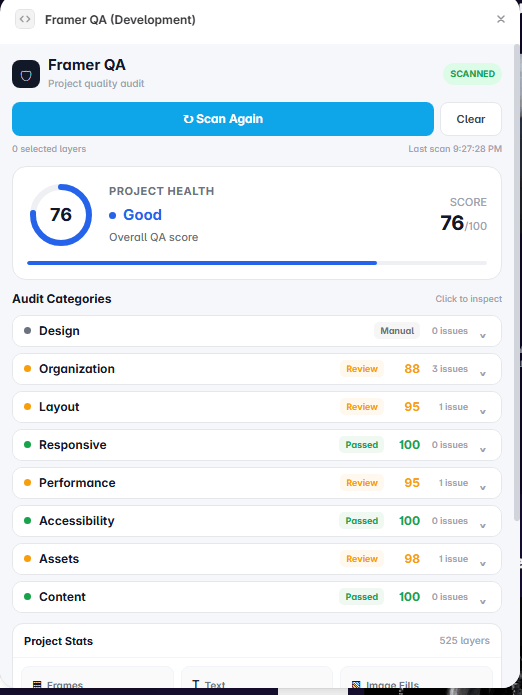Open the Responsive audit row

click(257, 445)
